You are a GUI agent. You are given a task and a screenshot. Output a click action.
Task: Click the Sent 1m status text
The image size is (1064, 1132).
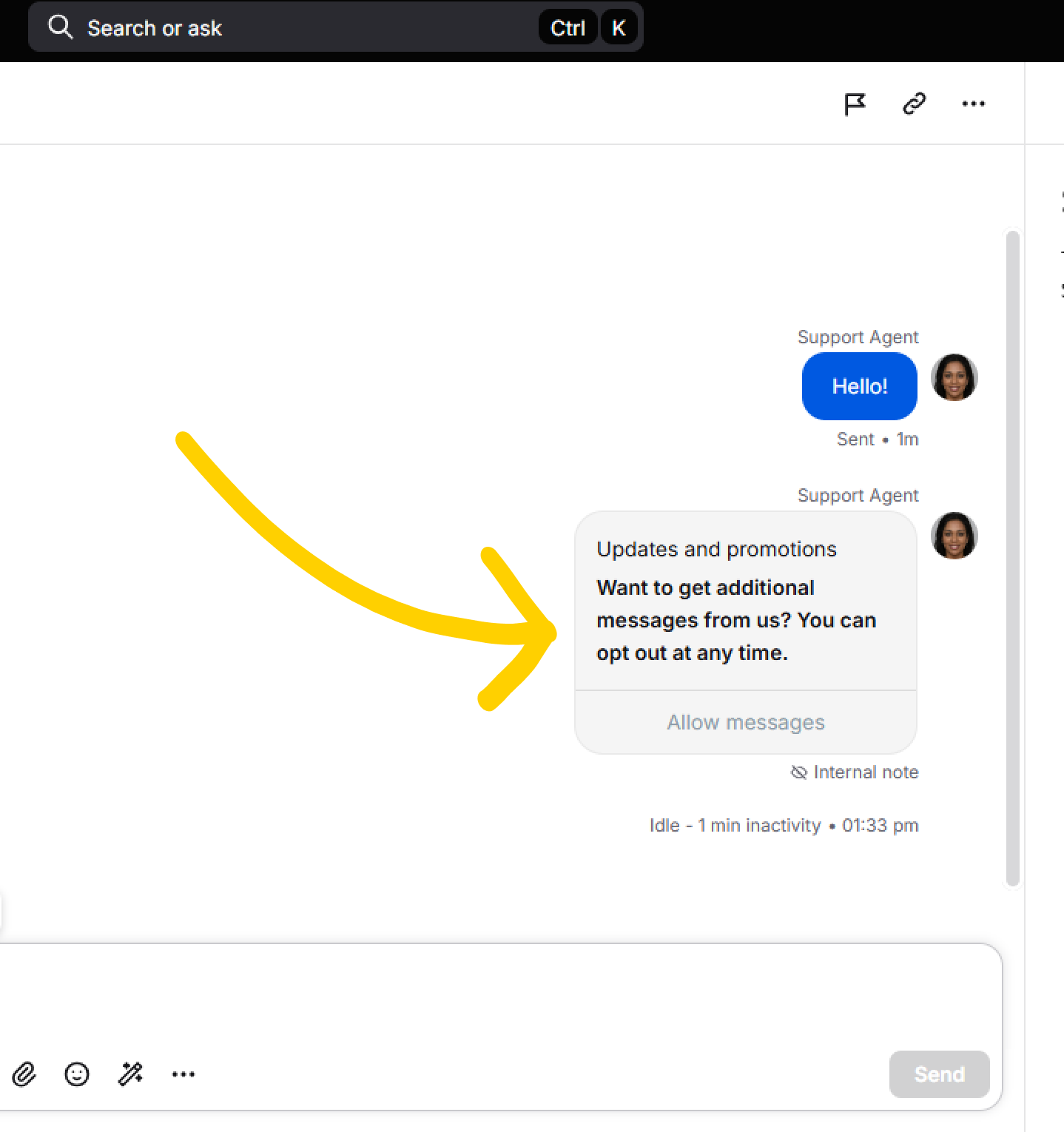(x=878, y=439)
